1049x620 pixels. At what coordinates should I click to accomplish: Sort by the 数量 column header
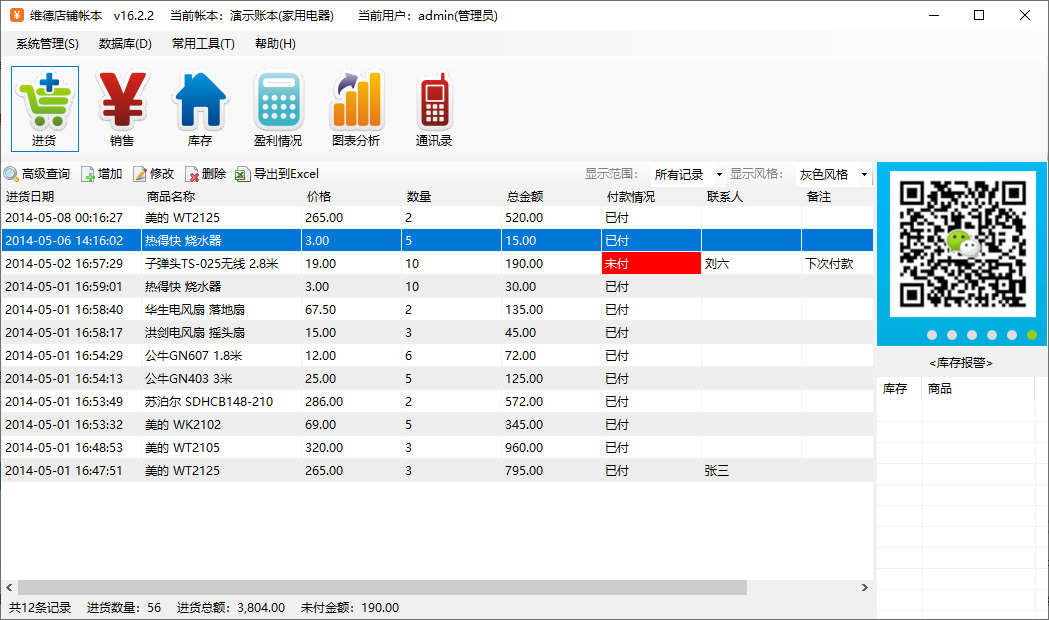pyautogui.click(x=451, y=197)
